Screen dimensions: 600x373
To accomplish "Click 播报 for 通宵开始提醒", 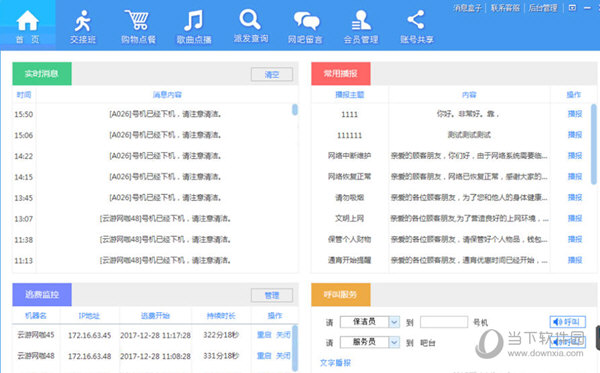I will click(575, 260).
